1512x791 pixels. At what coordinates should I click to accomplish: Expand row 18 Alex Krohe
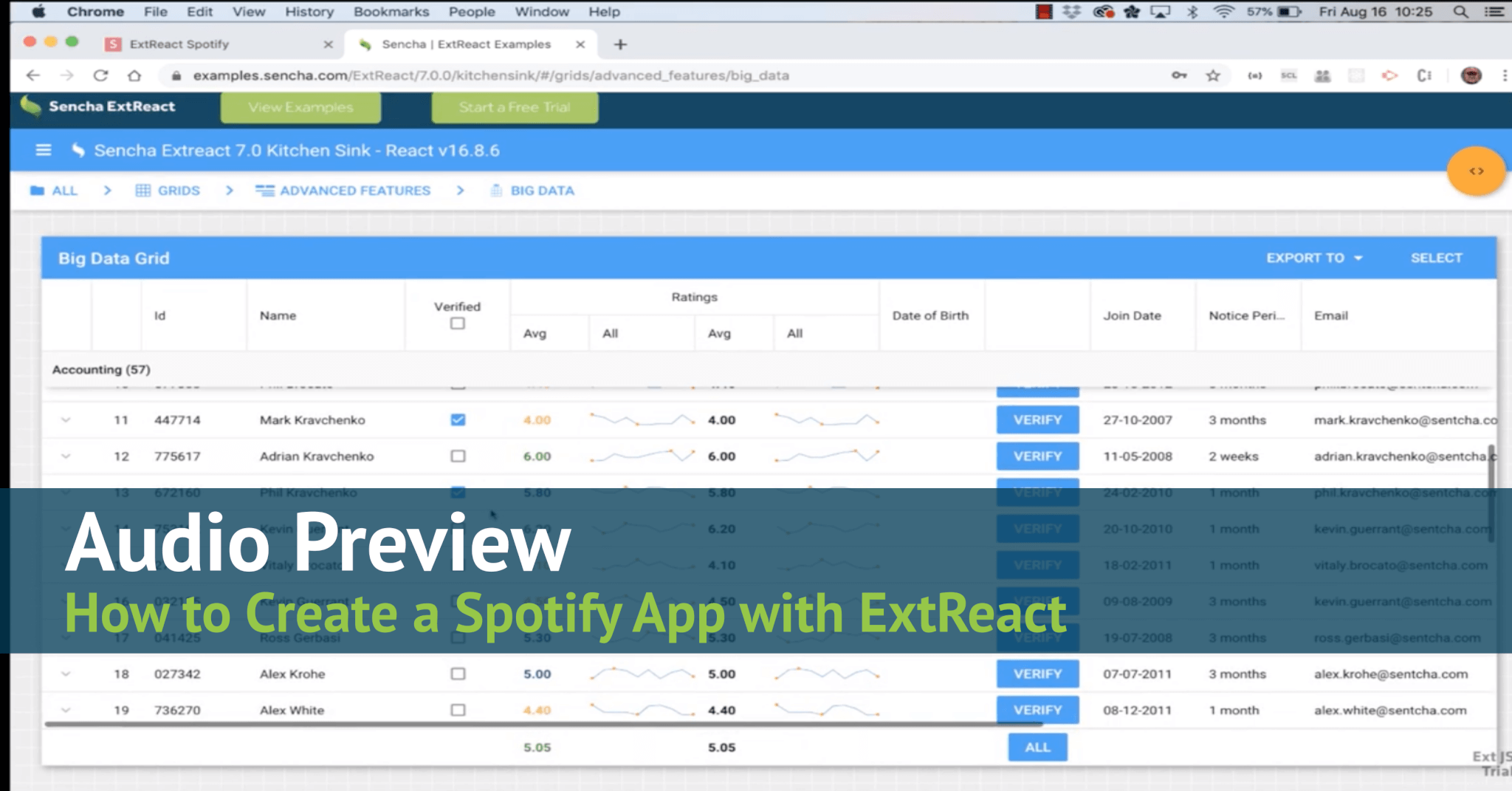click(x=66, y=674)
